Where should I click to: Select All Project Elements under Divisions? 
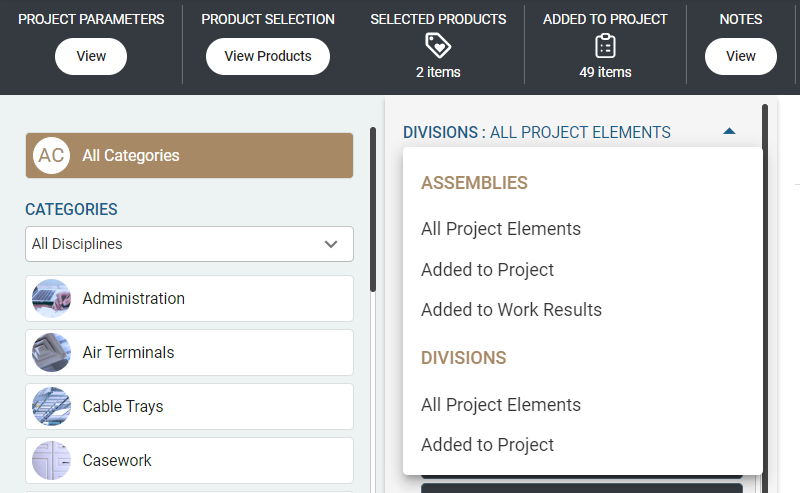(x=501, y=405)
